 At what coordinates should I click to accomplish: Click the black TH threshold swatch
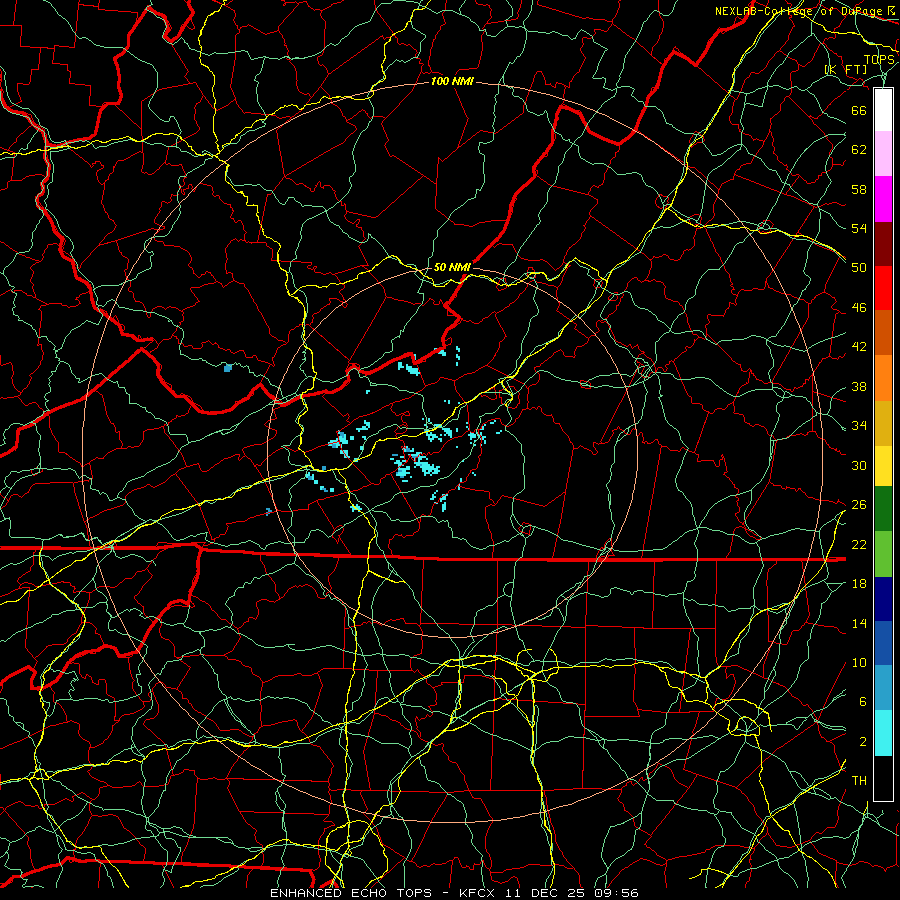pyautogui.click(x=883, y=778)
